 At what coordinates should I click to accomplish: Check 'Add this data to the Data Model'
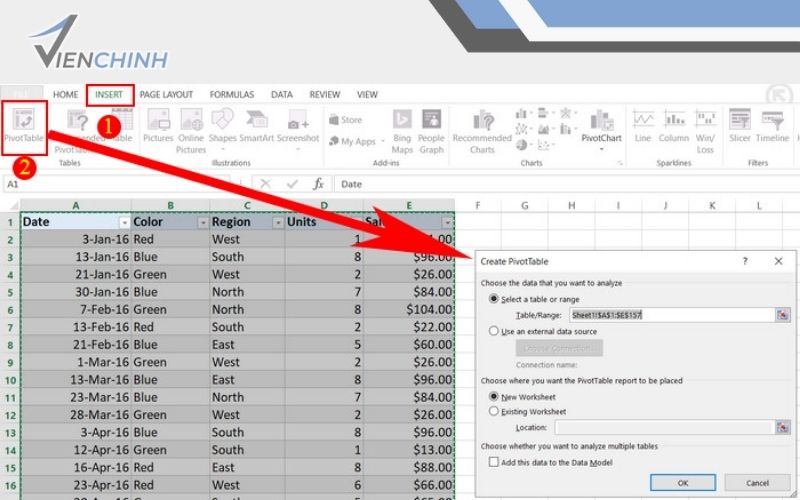493,462
